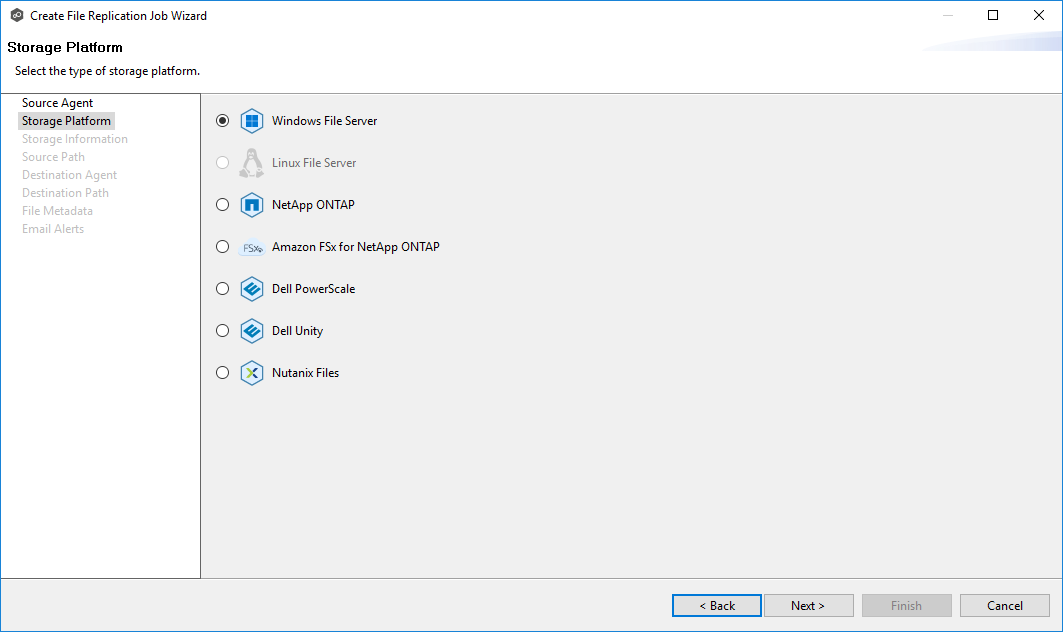Image resolution: width=1063 pixels, height=632 pixels.
Task: Select the Dell PowerScale radio button
Action: pos(222,289)
